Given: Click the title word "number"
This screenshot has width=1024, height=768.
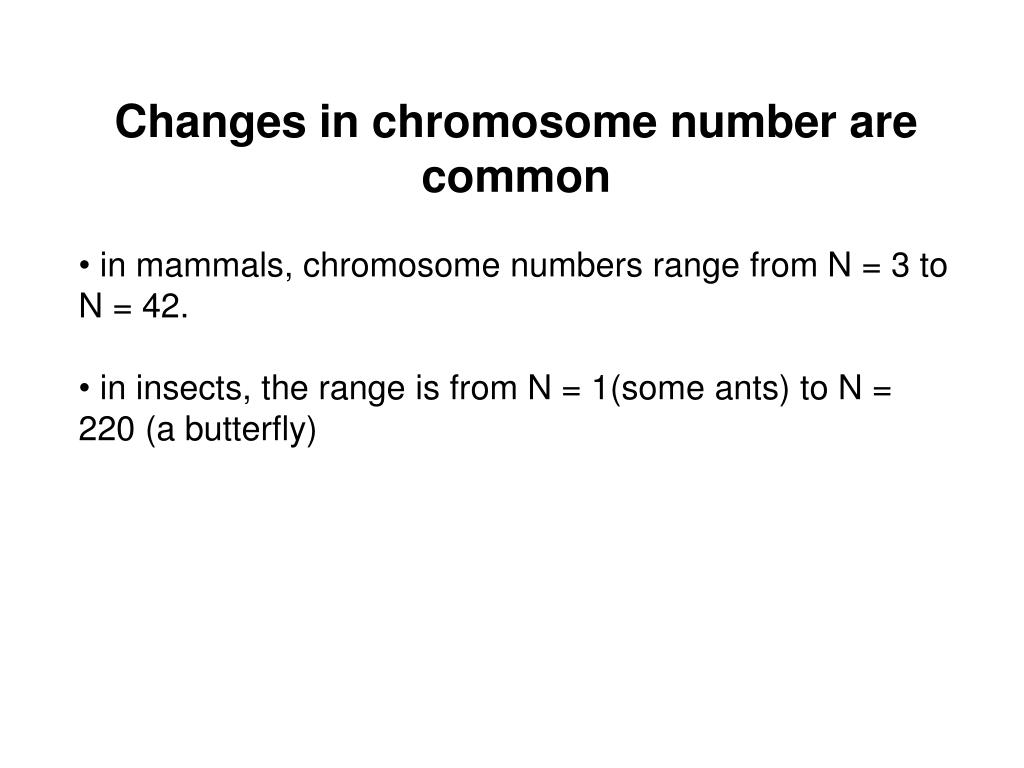Looking at the screenshot, I should click(x=753, y=121).
